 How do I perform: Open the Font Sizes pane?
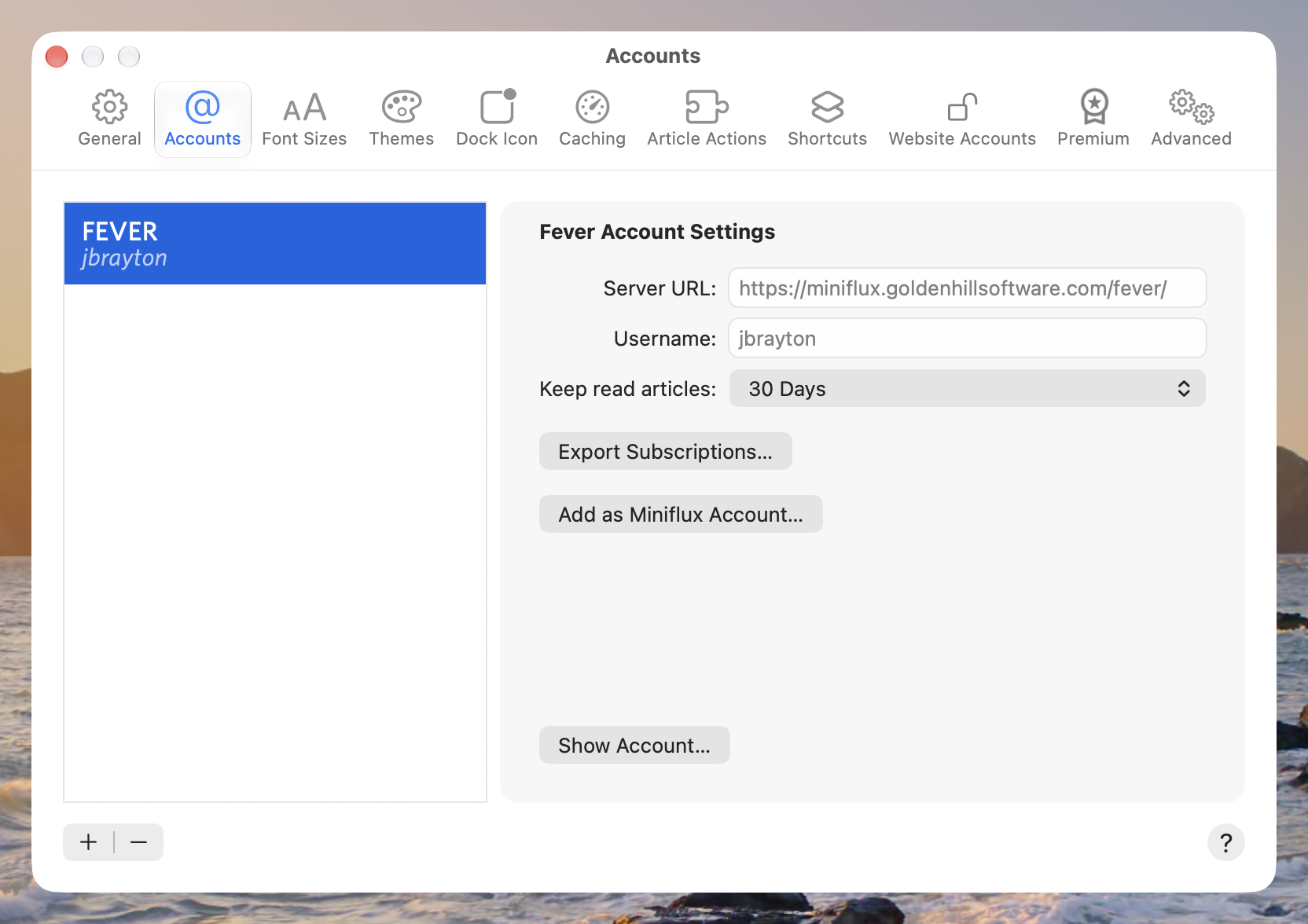304,119
